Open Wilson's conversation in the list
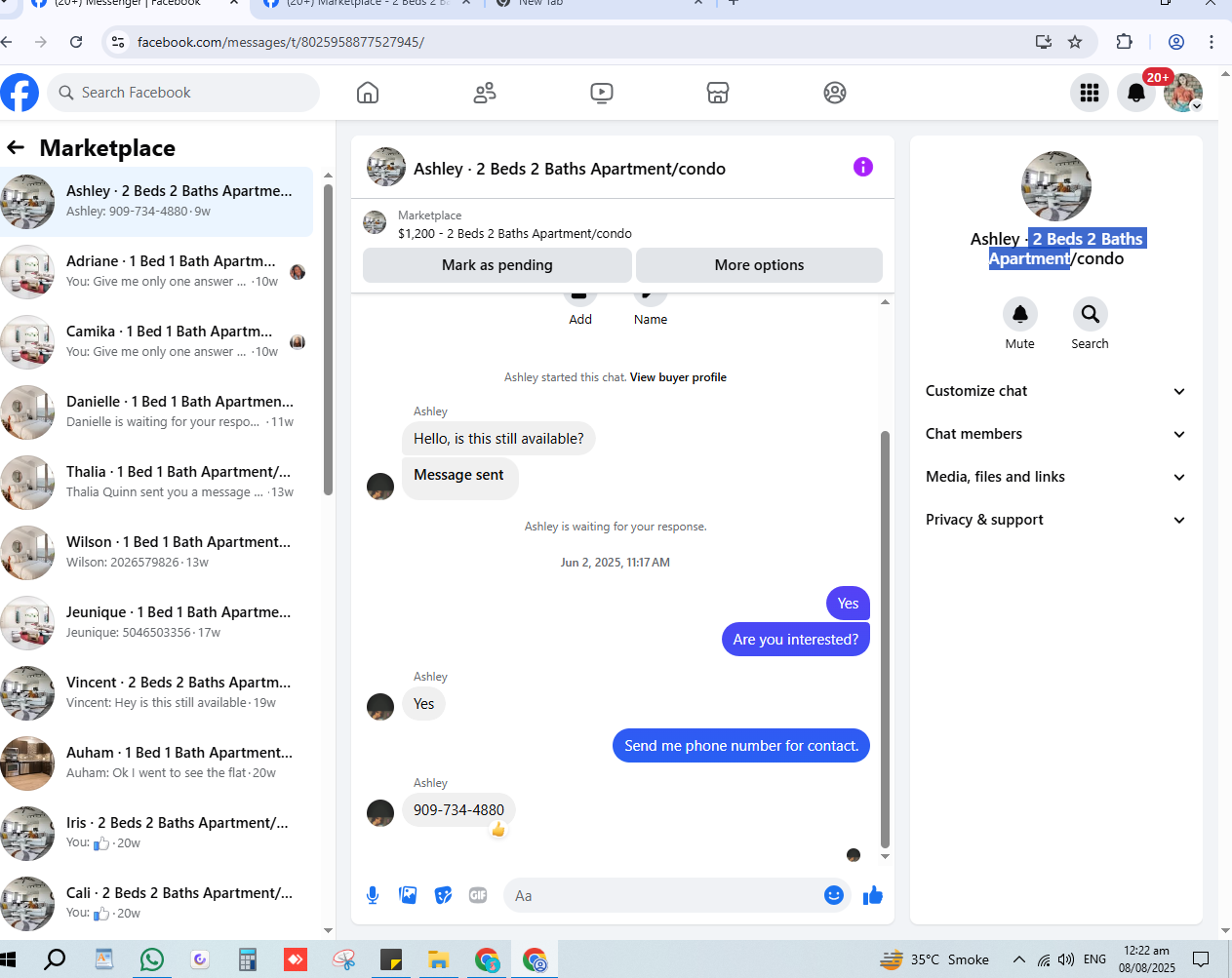The width and height of the screenshot is (1232, 978). pyautogui.click(x=158, y=553)
